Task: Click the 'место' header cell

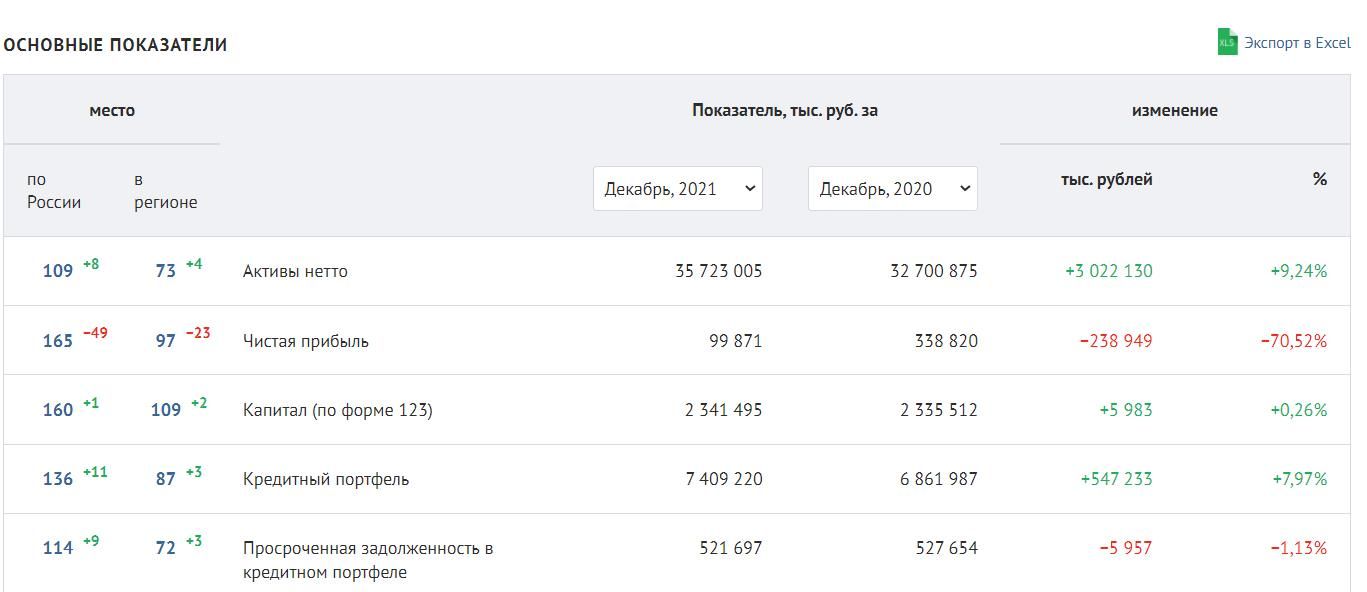Action: coord(112,110)
